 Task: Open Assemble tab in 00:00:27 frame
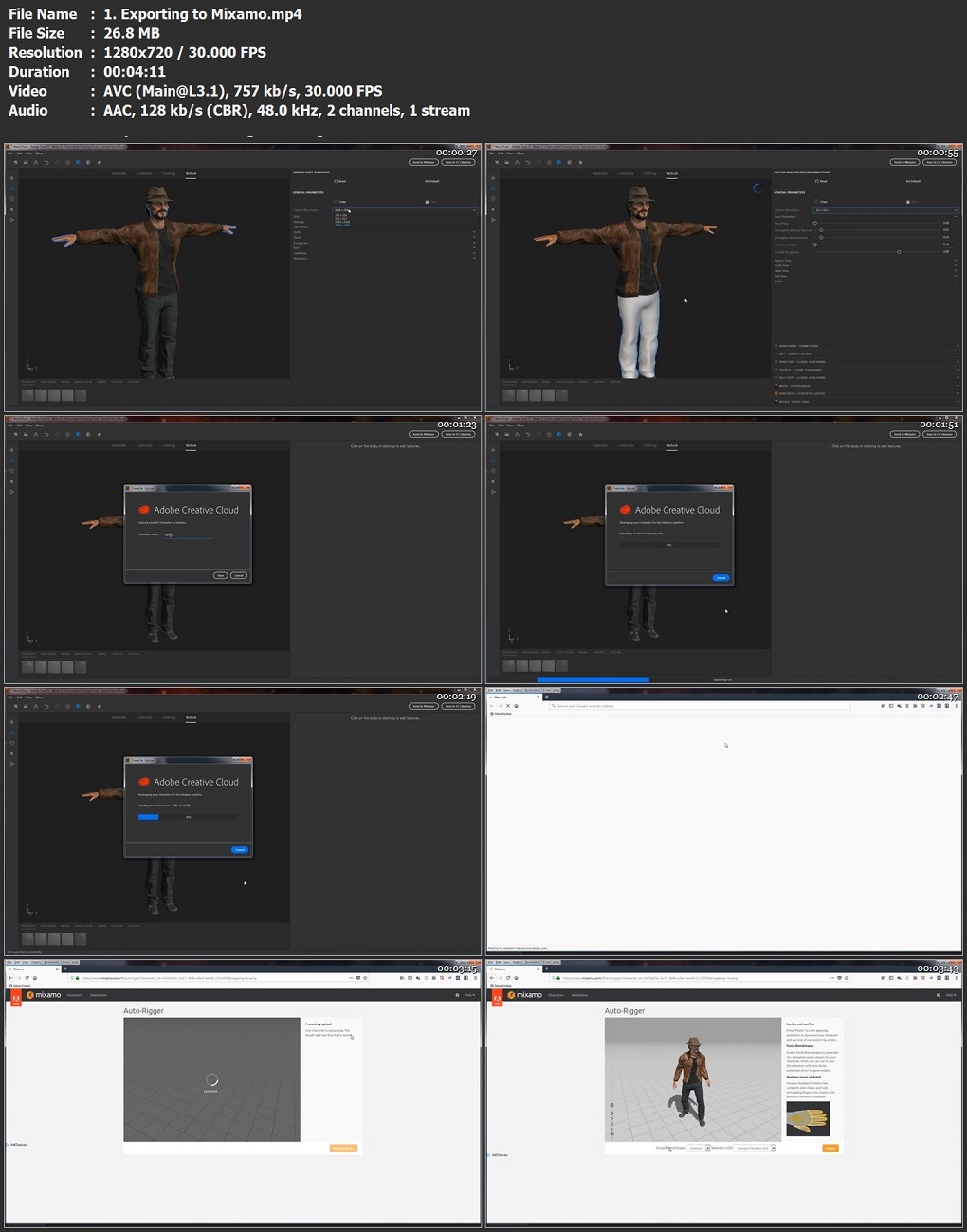[119, 173]
